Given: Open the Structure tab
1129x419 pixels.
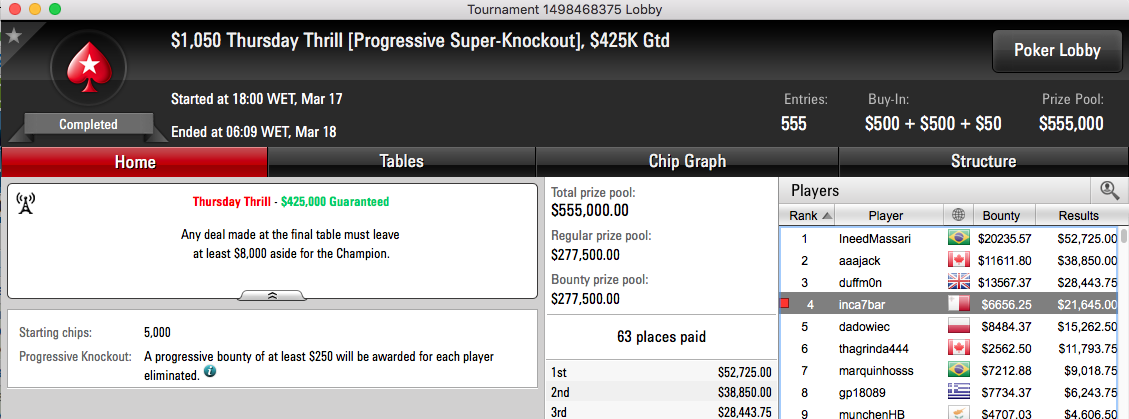Looking at the screenshot, I should tap(983, 161).
